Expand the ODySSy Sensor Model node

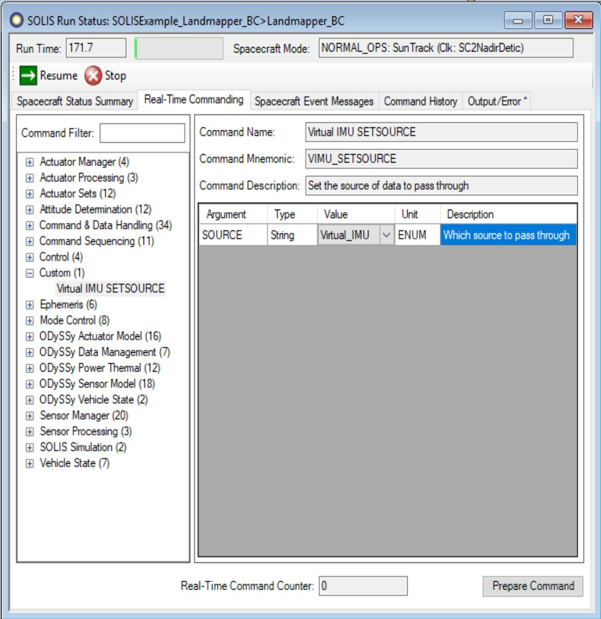coord(30,384)
